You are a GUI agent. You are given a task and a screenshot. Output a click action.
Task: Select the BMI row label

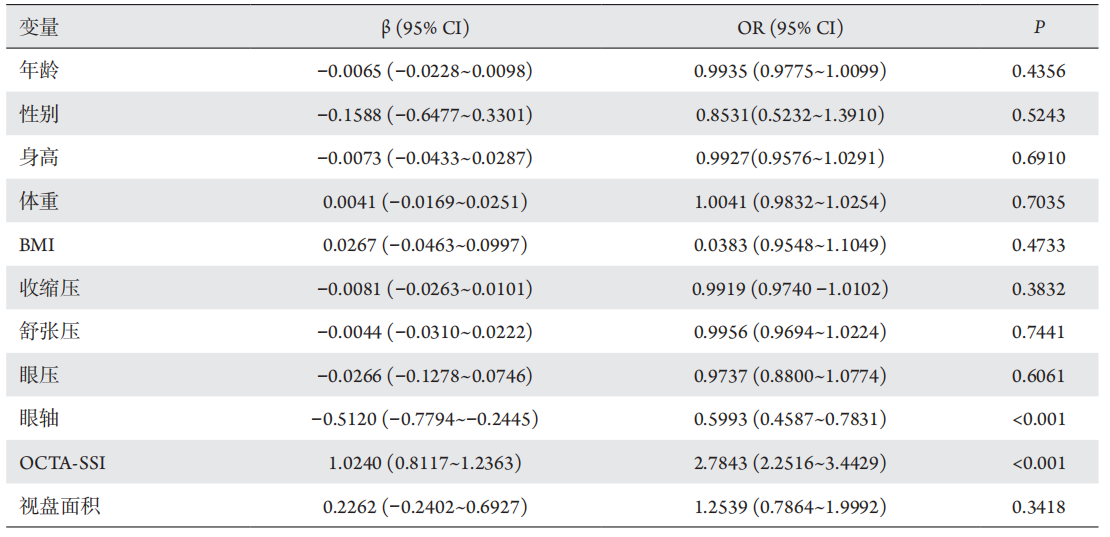pos(38,245)
